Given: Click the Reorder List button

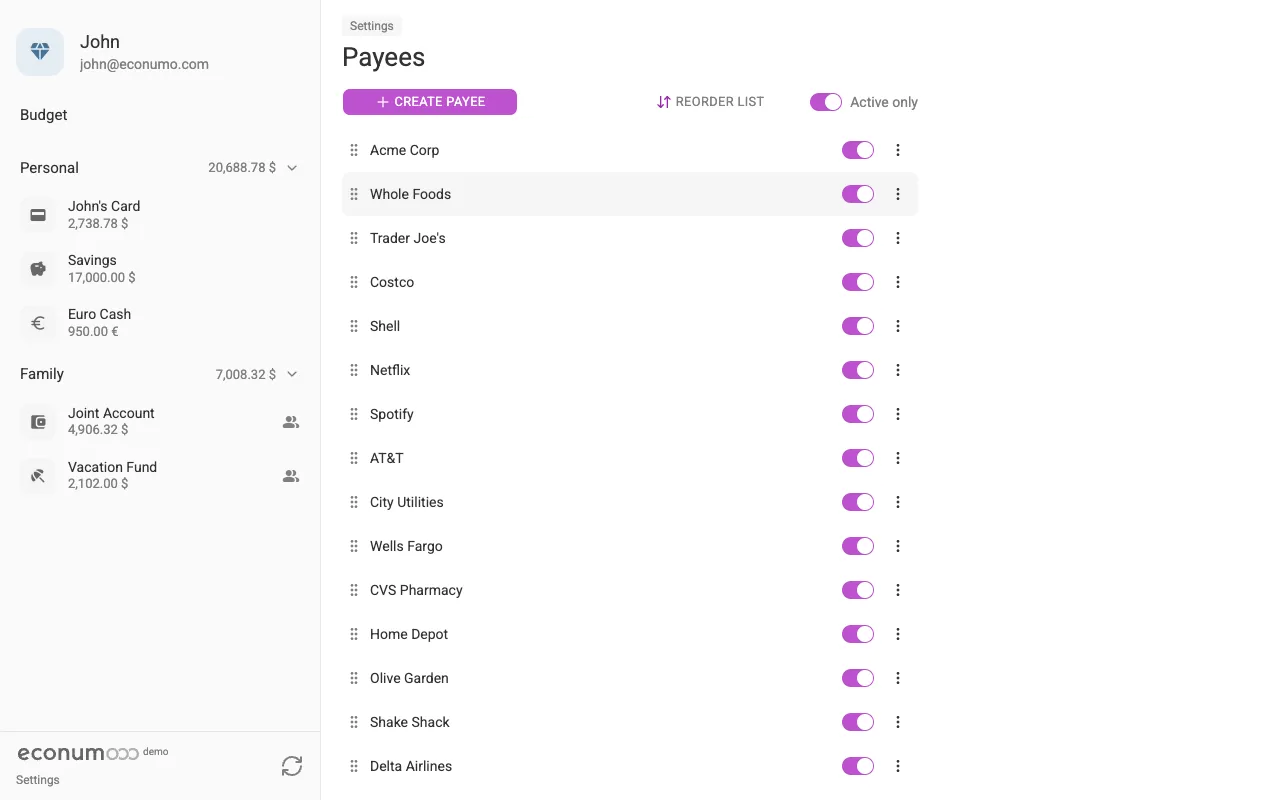Looking at the screenshot, I should [710, 102].
